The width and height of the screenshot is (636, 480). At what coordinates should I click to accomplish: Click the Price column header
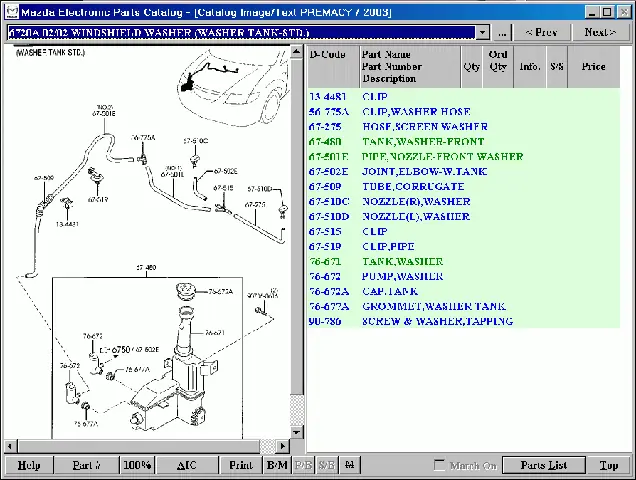point(593,67)
